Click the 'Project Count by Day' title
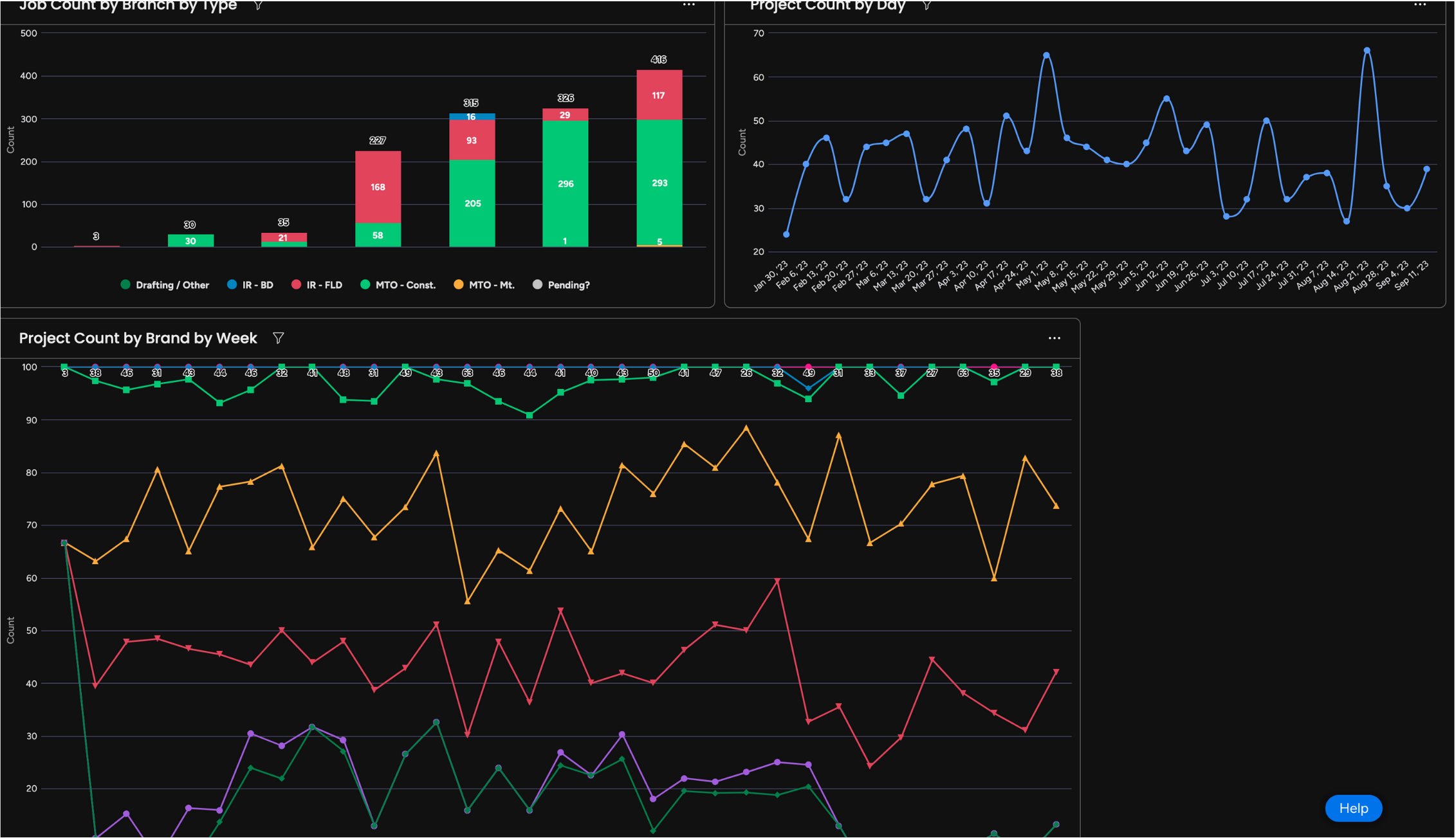The width and height of the screenshot is (1456, 838). [x=827, y=6]
